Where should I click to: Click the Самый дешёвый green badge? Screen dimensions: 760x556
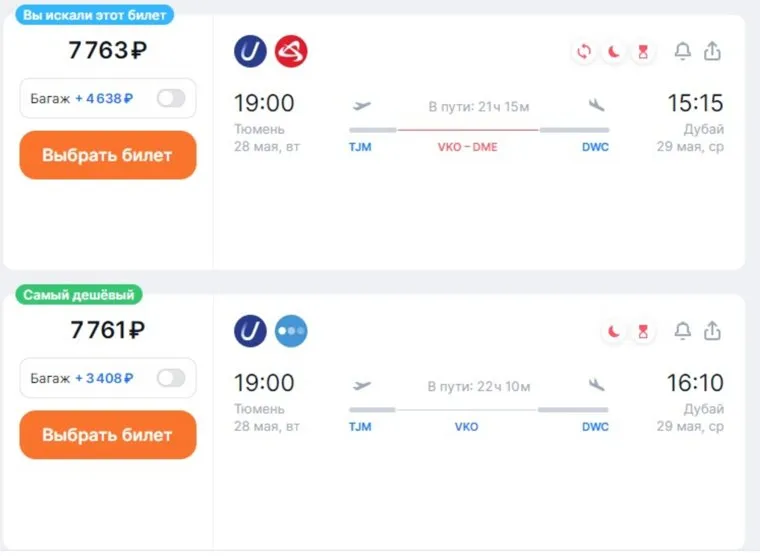click(79, 295)
